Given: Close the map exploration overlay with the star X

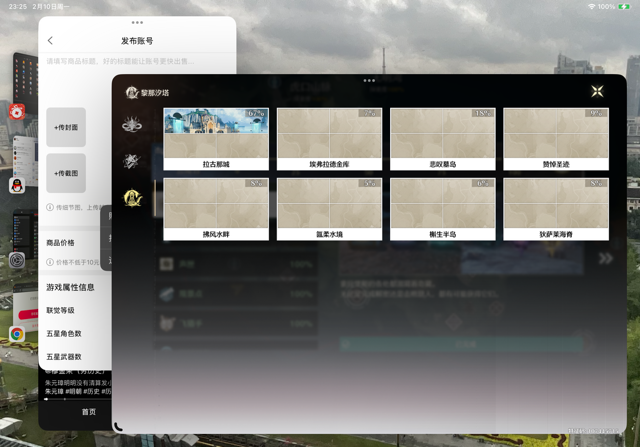Looking at the screenshot, I should 597,91.
